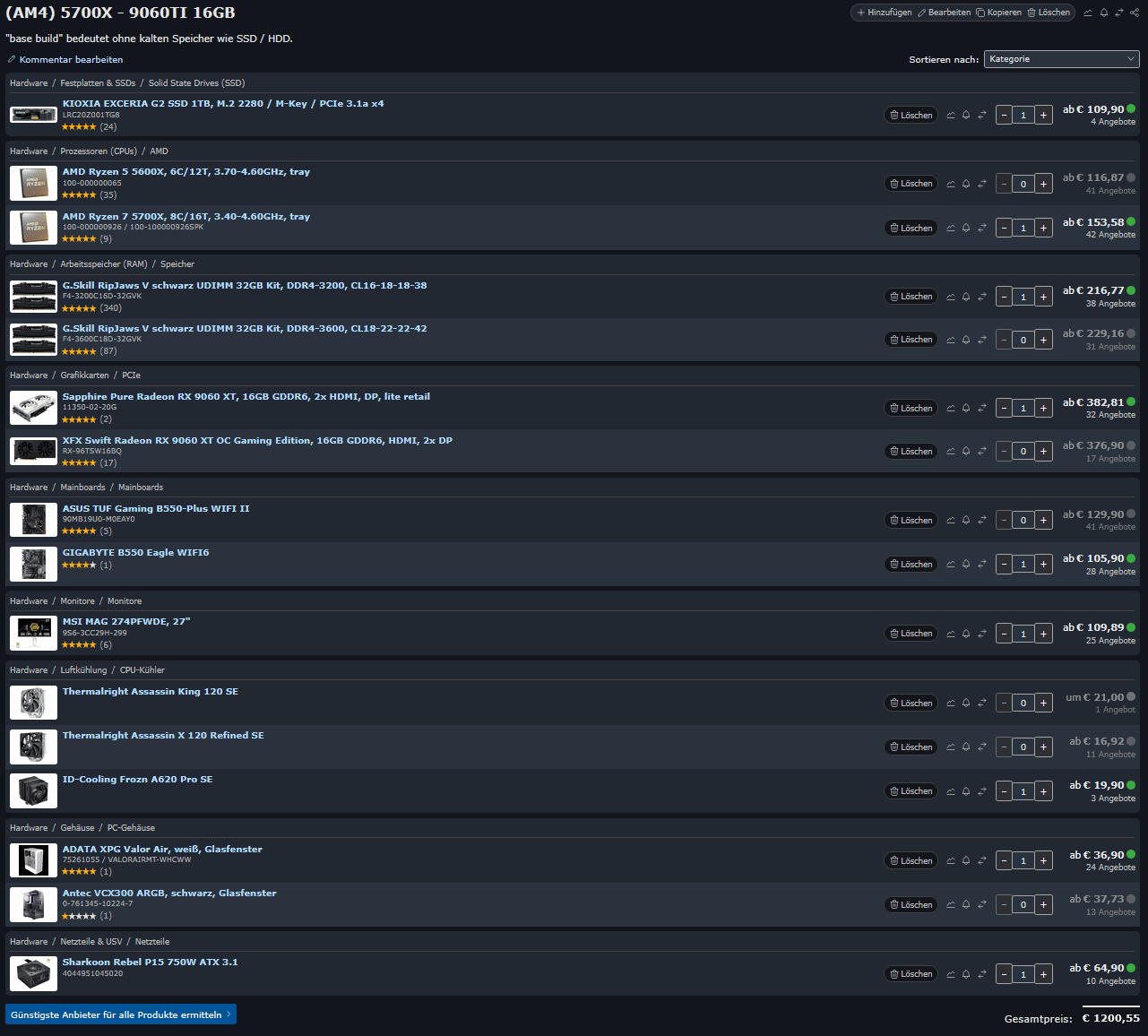Remove Thermalright Assassin King 120 SE via Löschen
Image resolution: width=1148 pixels, height=1036 pixels.
tap(911, 704)
